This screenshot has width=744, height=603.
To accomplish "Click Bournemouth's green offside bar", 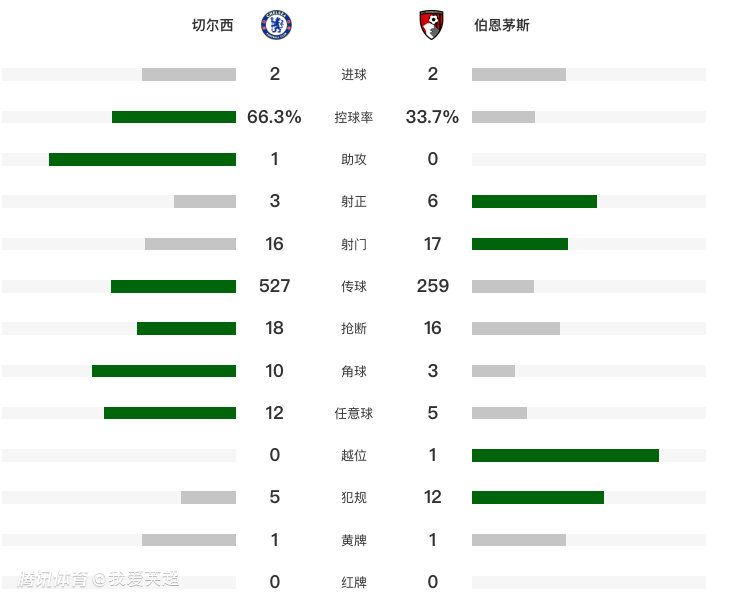I will click(565, 455).
